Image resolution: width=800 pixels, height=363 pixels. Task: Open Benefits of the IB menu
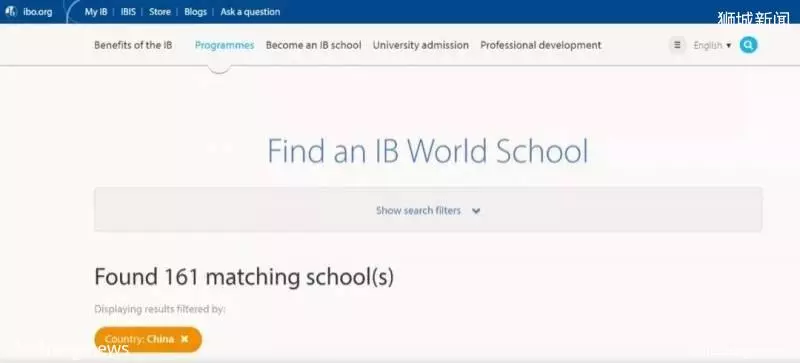(x=133, y=45)
